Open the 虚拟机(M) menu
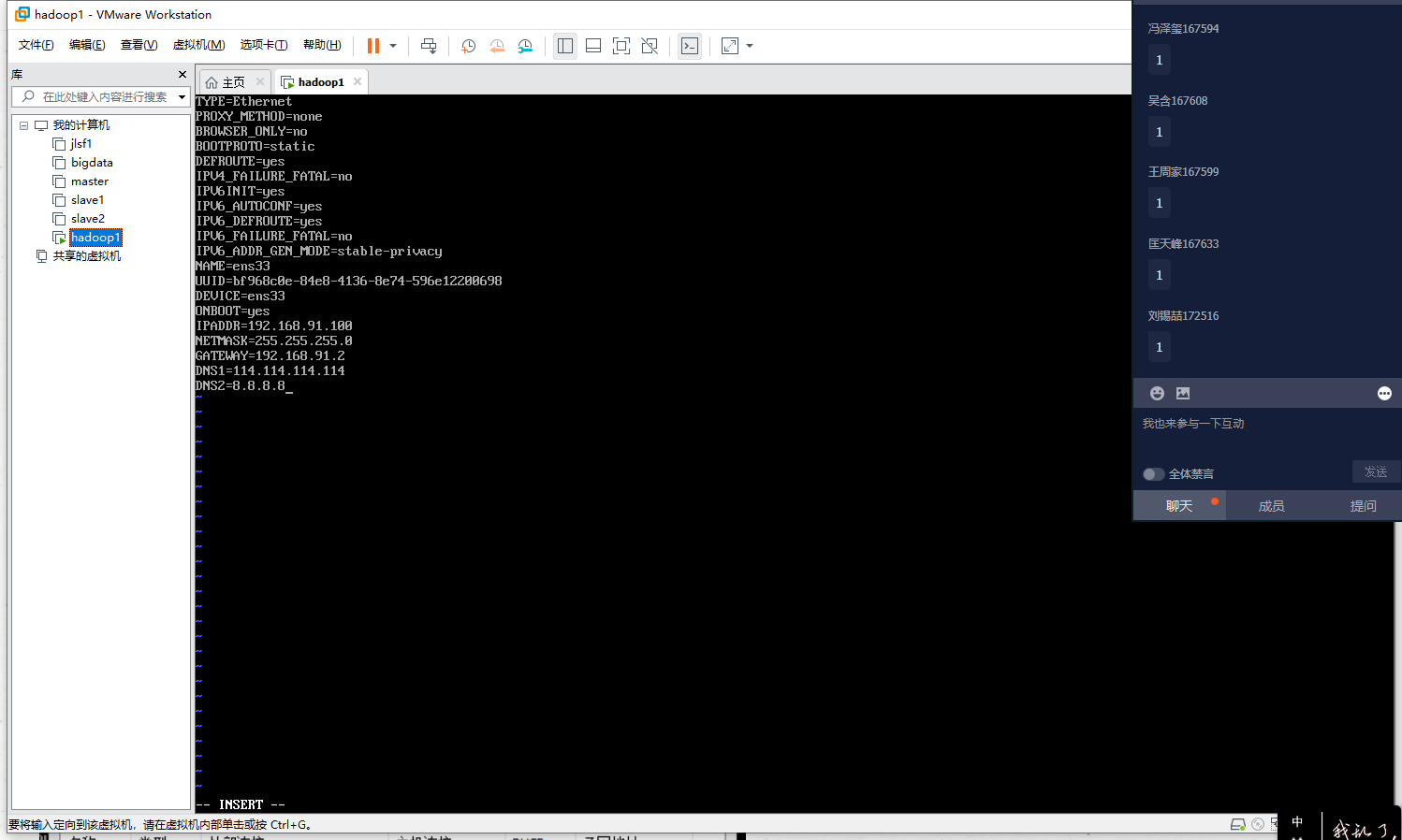1402x840 pixels. pos(198,45)
